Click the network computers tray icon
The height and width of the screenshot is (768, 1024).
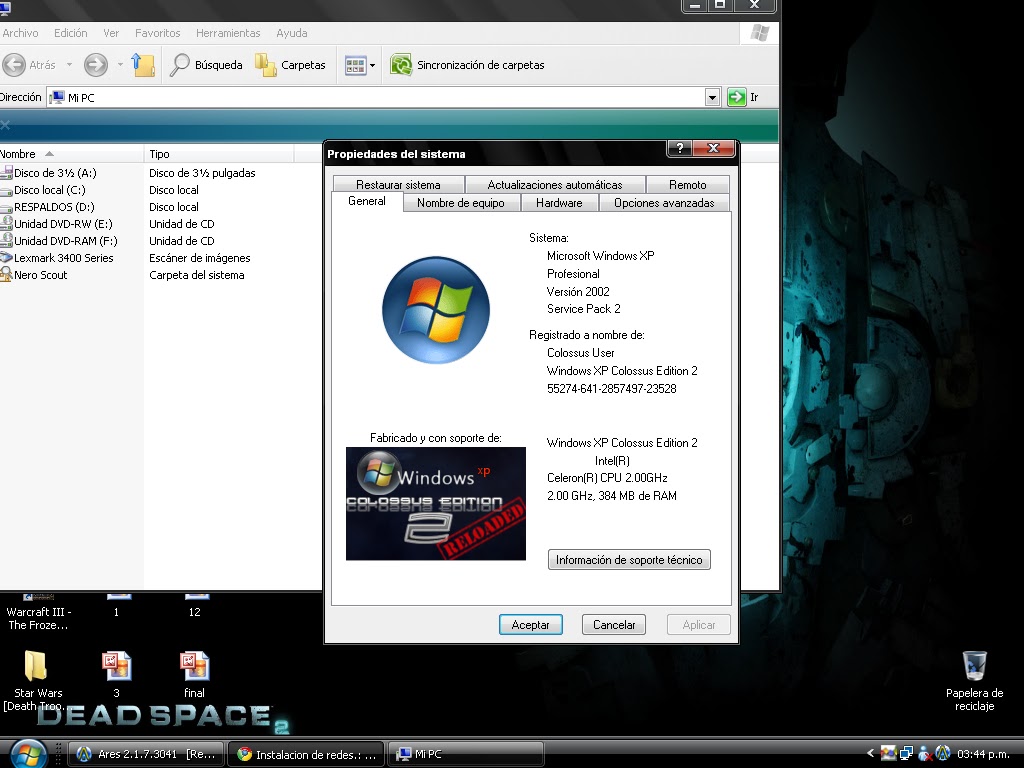[906, 754]
